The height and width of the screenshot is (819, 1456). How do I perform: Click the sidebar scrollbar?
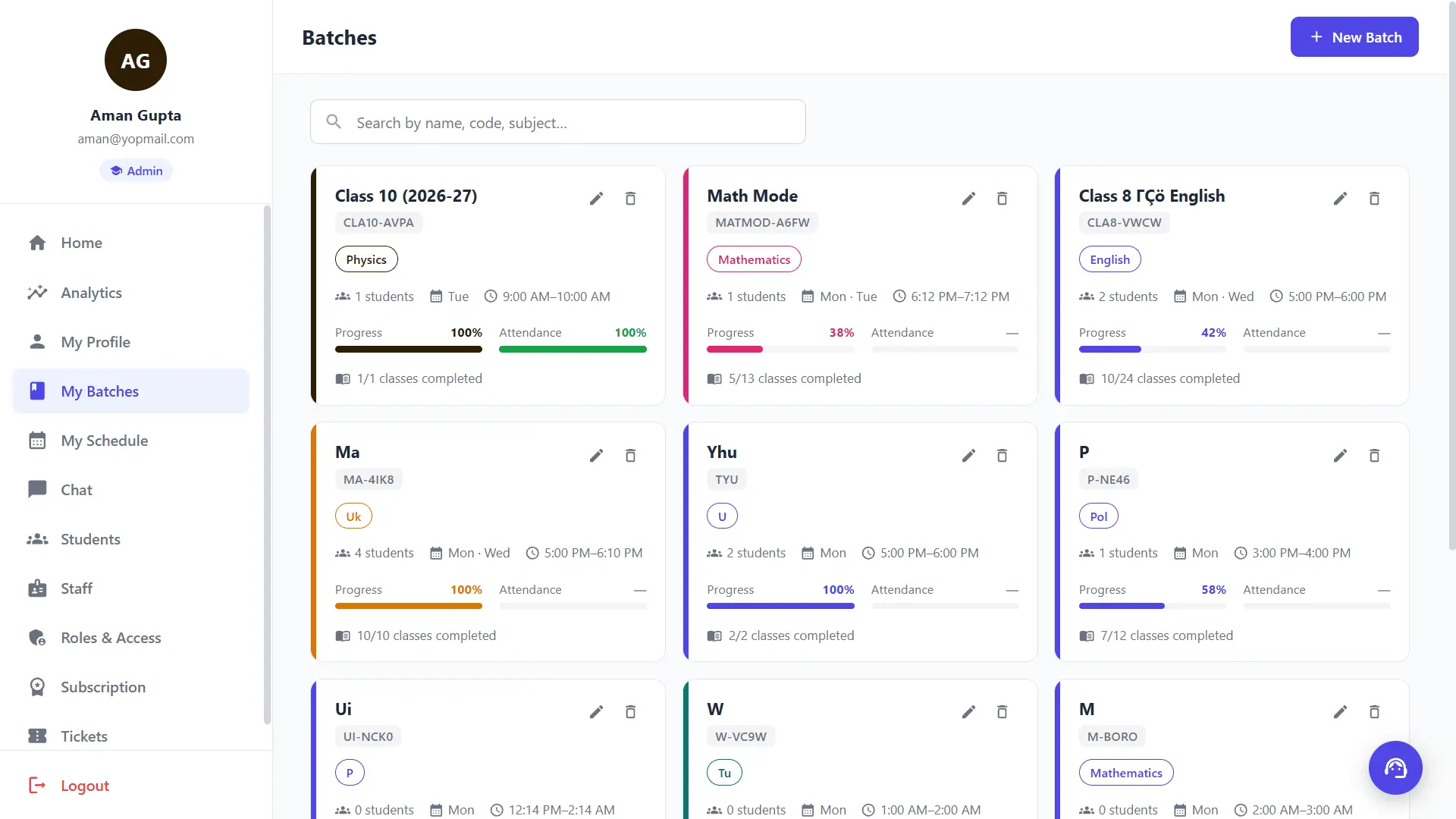pos(267,465)
